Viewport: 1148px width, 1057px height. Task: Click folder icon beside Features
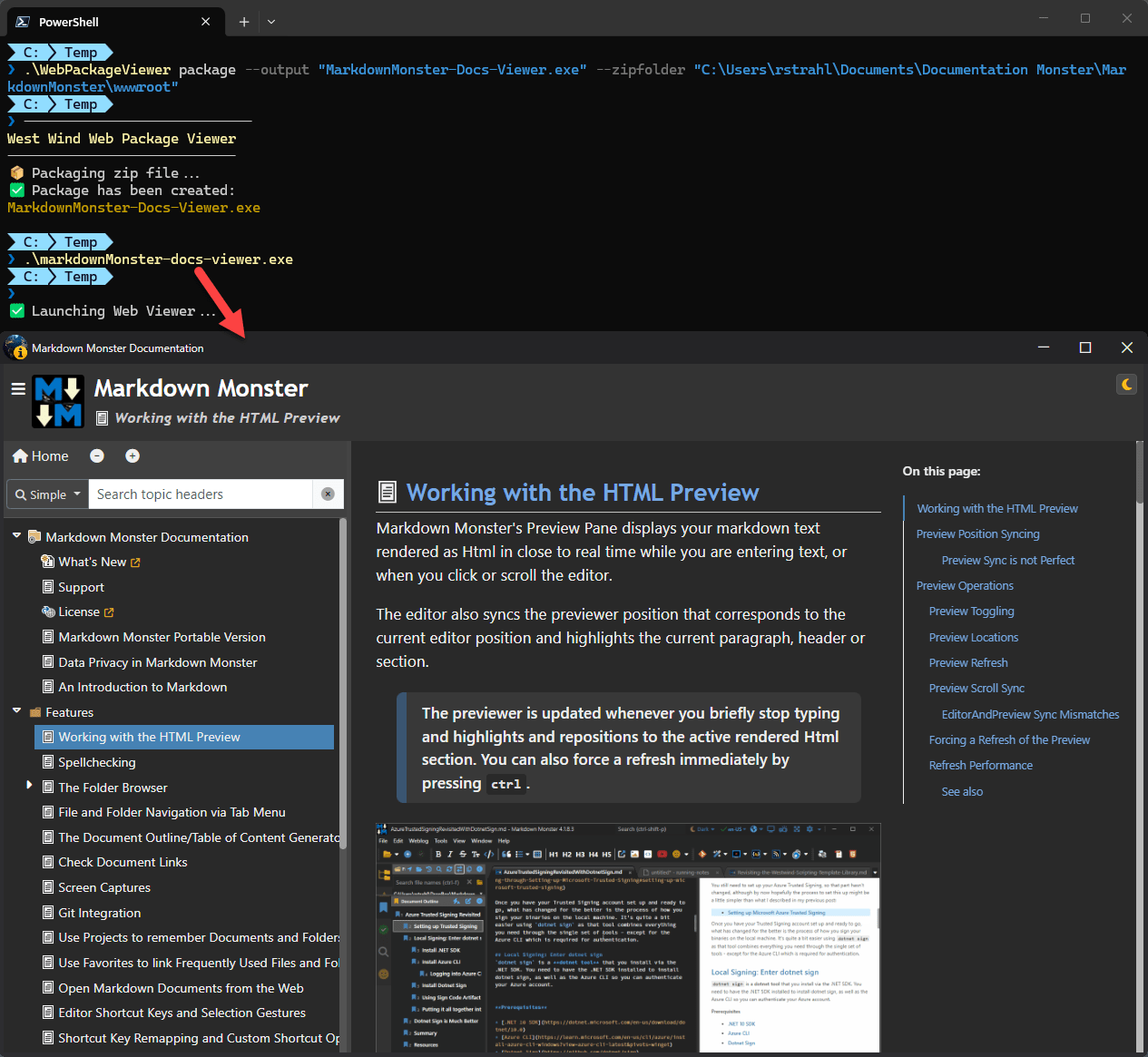click(35, 713)
